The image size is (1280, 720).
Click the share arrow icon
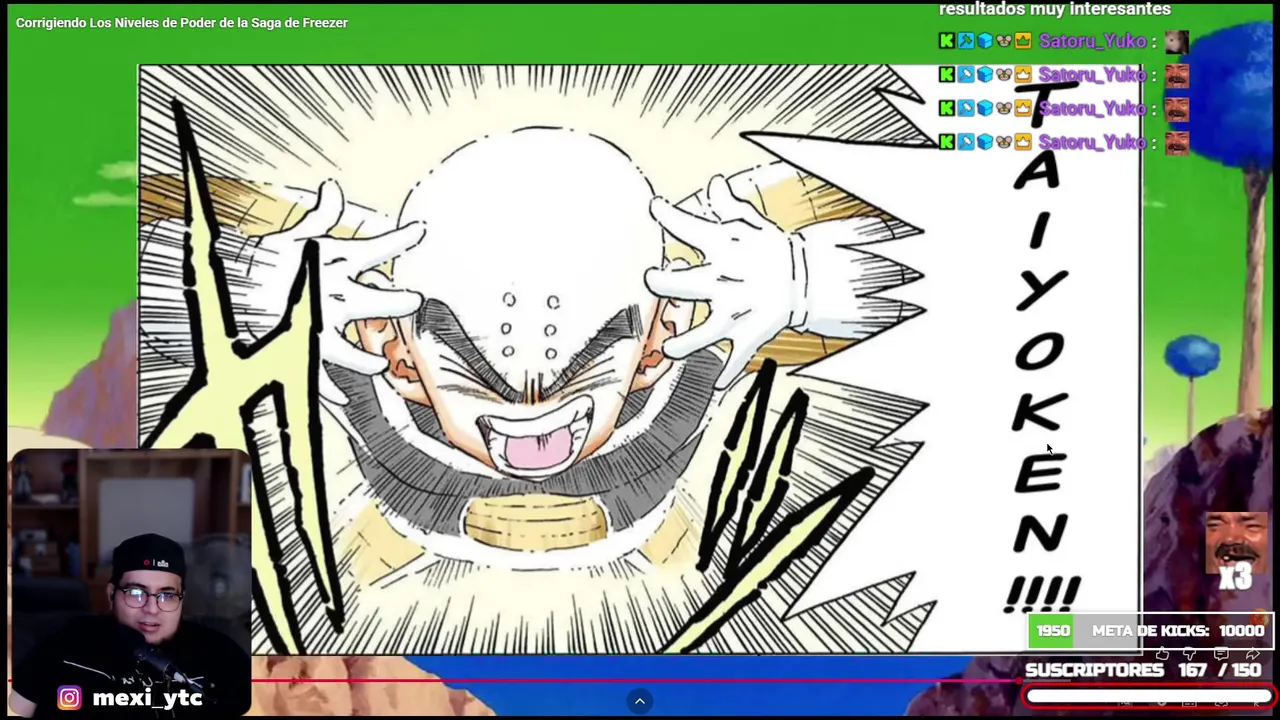(x=1252, y=654)
